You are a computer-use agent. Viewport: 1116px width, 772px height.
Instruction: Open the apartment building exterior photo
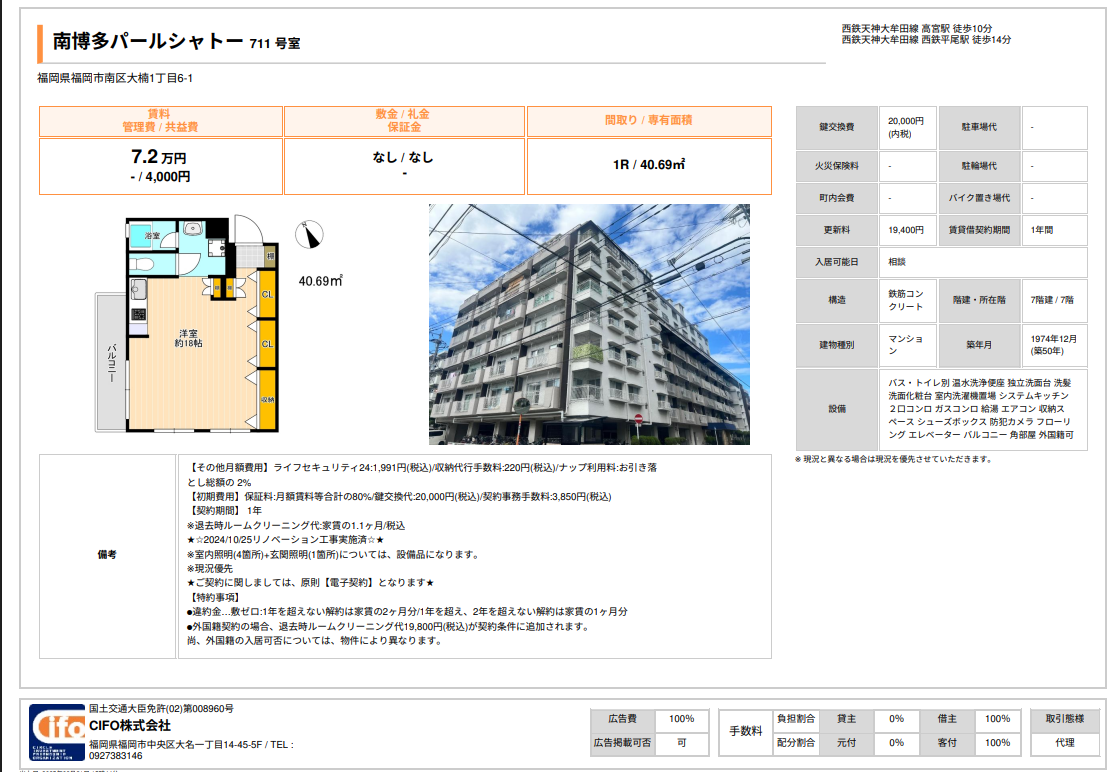pos(589,324)
